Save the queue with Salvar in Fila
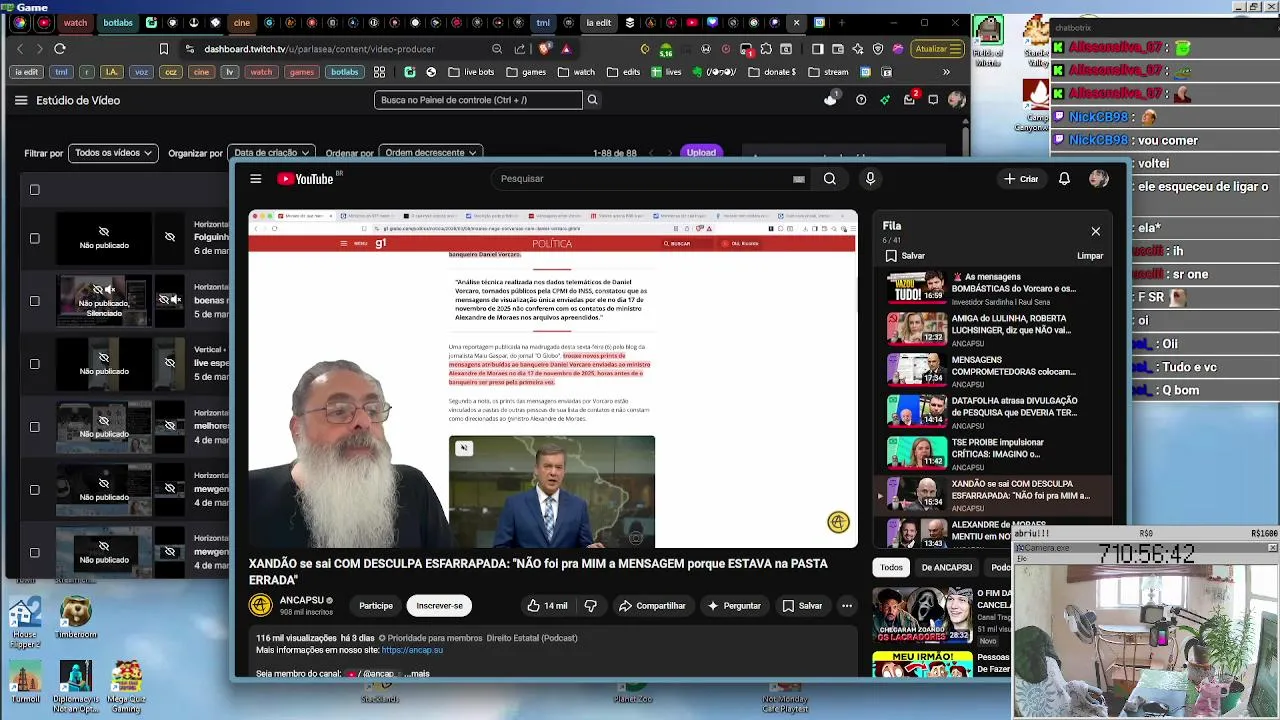 905,256
